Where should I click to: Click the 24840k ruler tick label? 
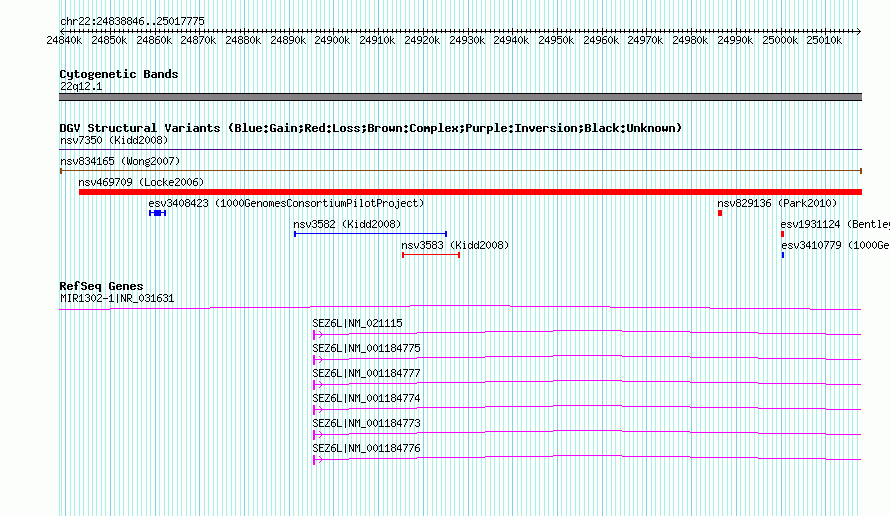click(64, 40)
